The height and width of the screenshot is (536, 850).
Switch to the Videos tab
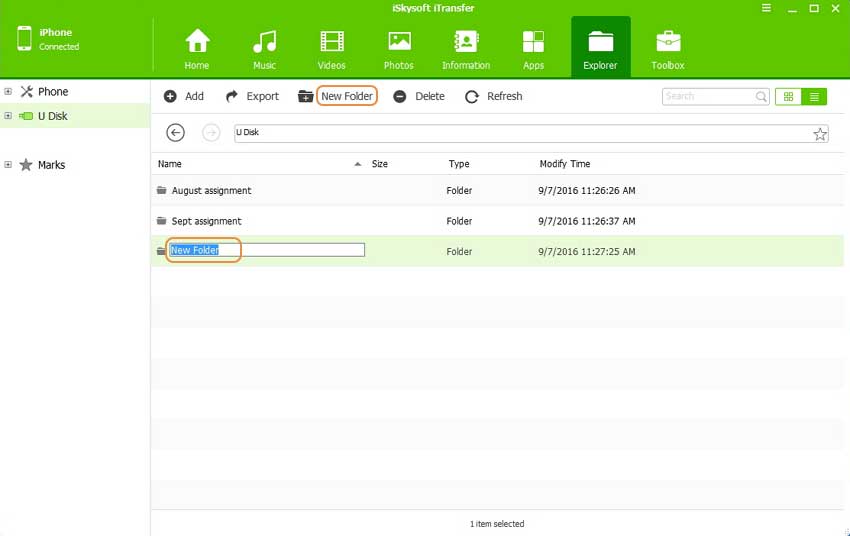(x=332, y=48)
